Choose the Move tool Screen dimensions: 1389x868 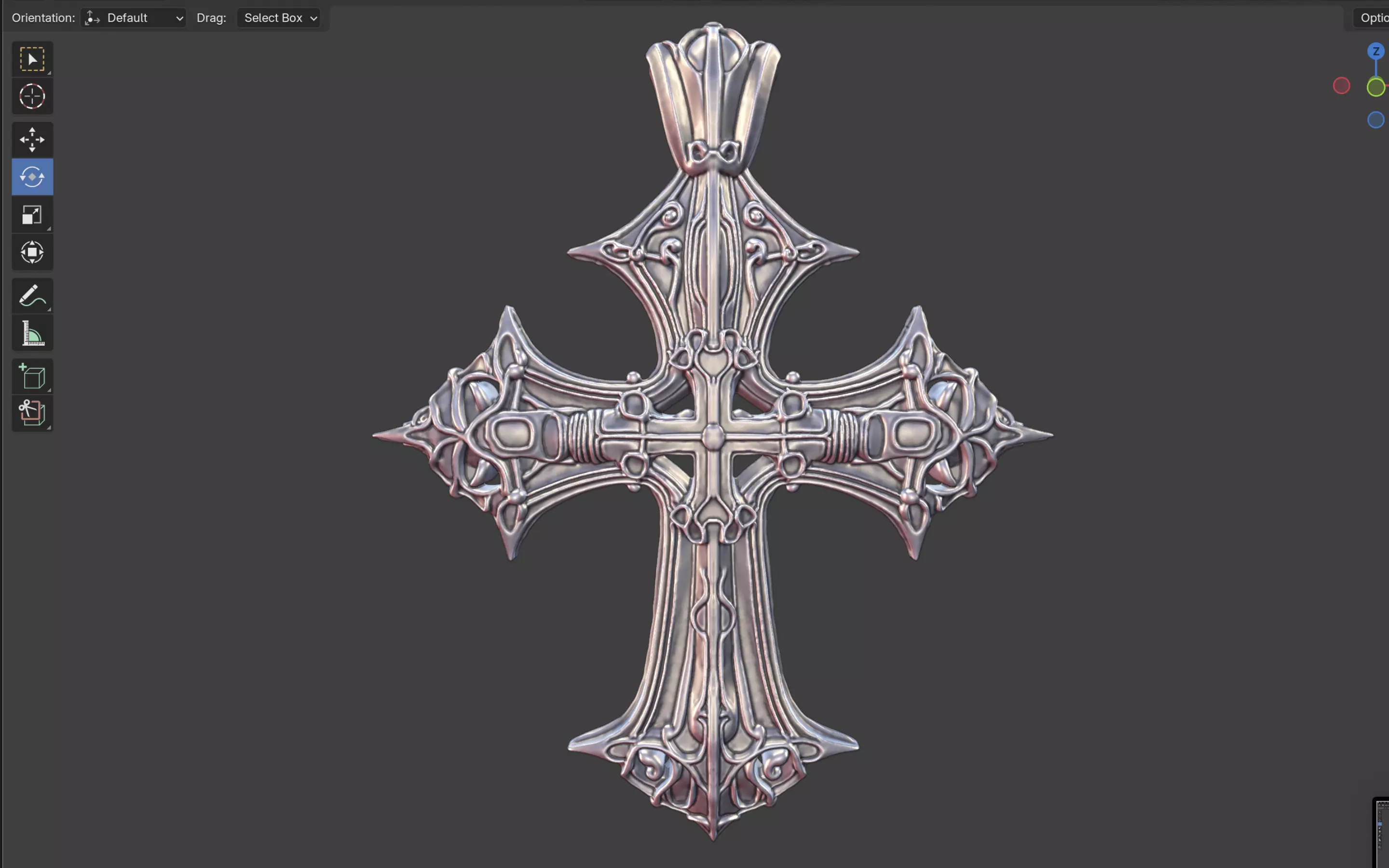(32, 139)
